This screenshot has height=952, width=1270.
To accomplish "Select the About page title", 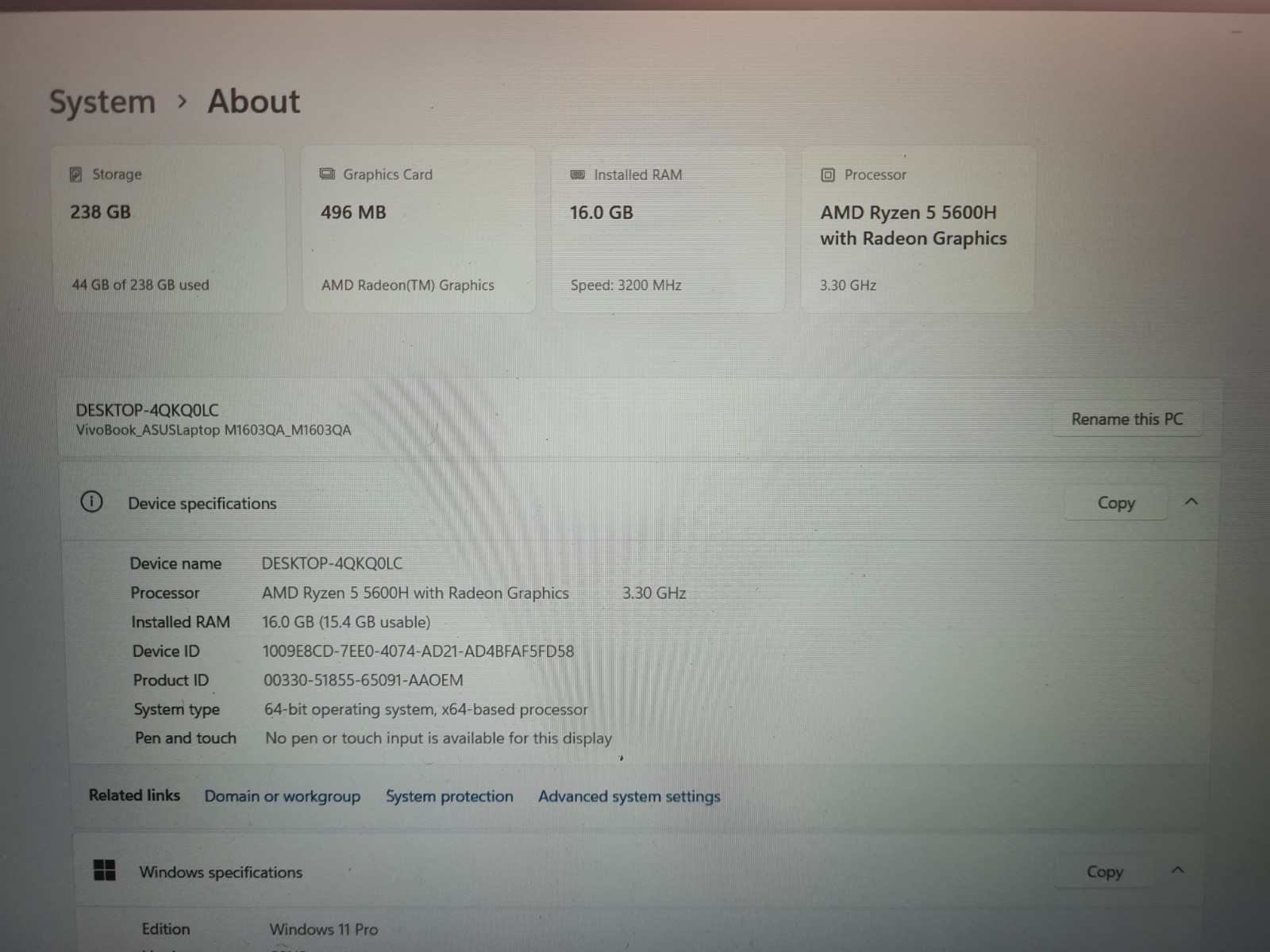I will click(254, 102).
